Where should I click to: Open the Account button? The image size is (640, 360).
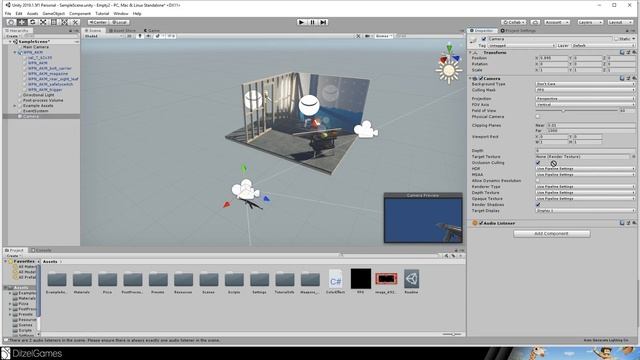click(557, 22)
